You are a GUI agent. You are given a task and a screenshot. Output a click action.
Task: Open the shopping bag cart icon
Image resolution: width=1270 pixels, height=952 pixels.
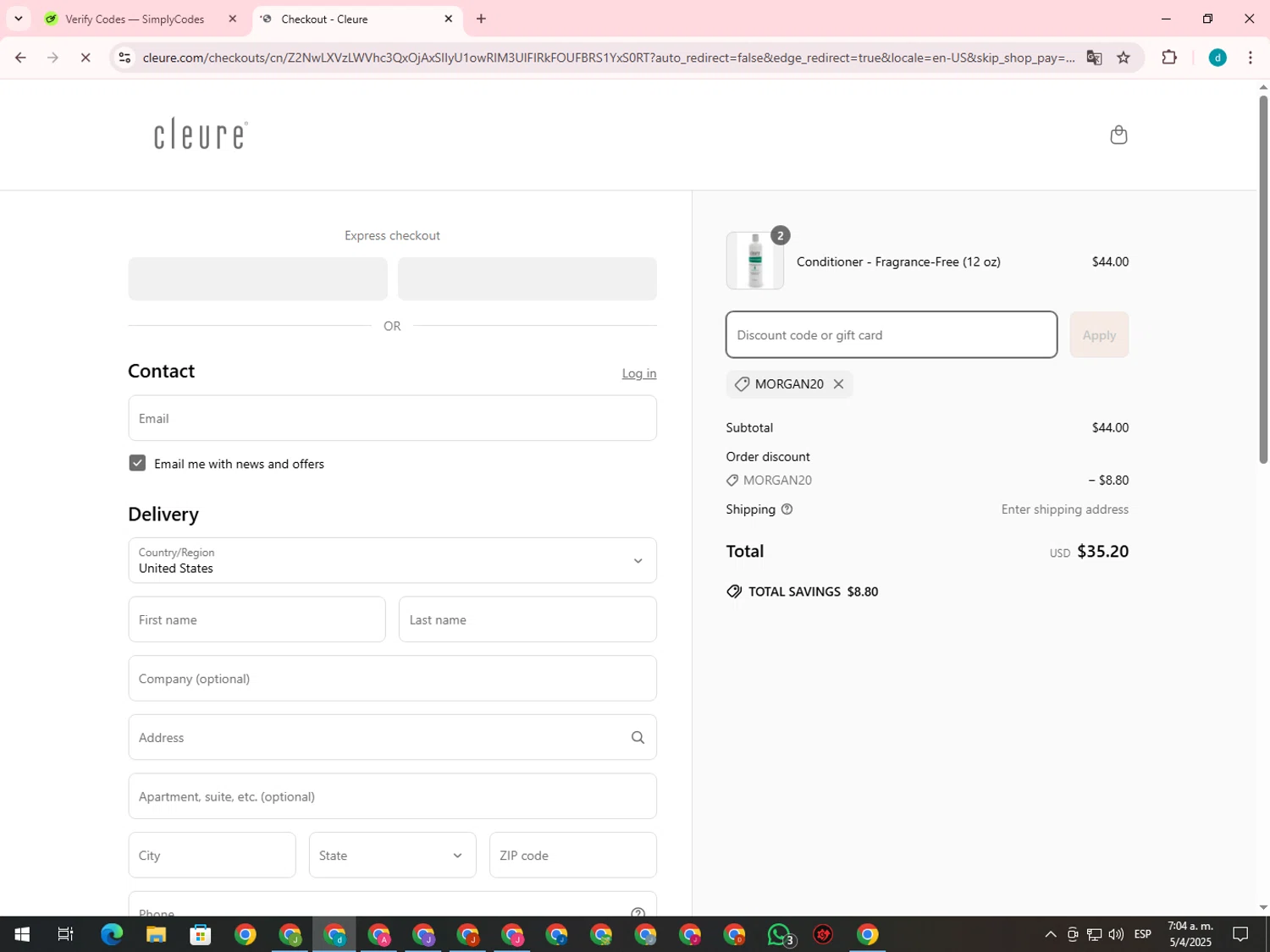[x=1118, y=135]
